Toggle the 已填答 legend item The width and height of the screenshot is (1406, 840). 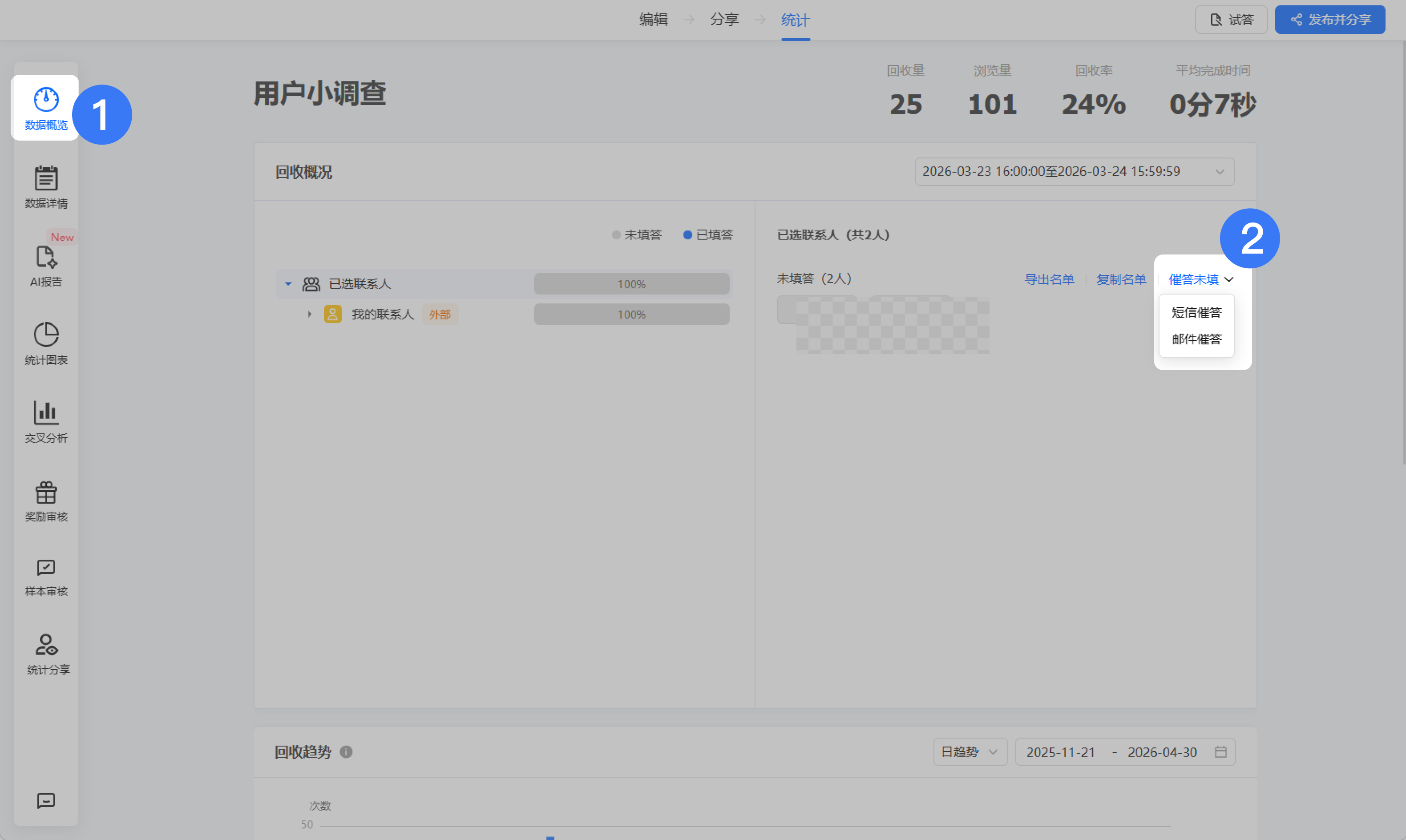(x=708, y=235)
